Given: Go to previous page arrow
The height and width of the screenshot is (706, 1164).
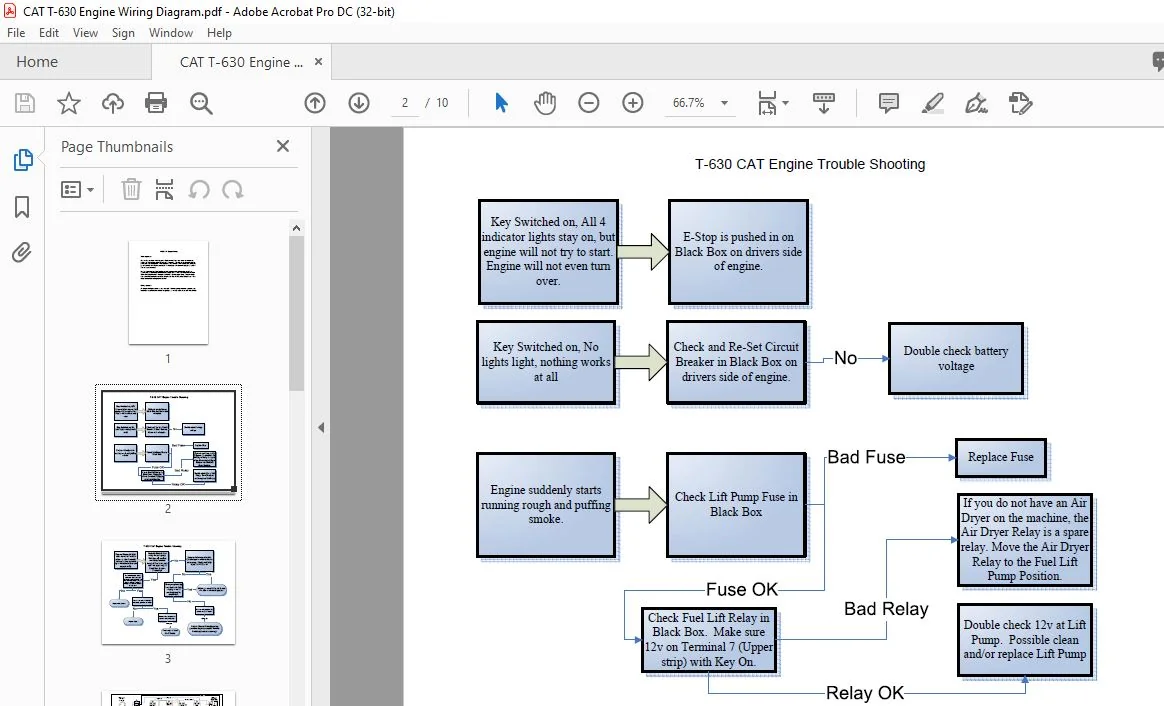Looking at the screenshot, I should click(315, 103).
